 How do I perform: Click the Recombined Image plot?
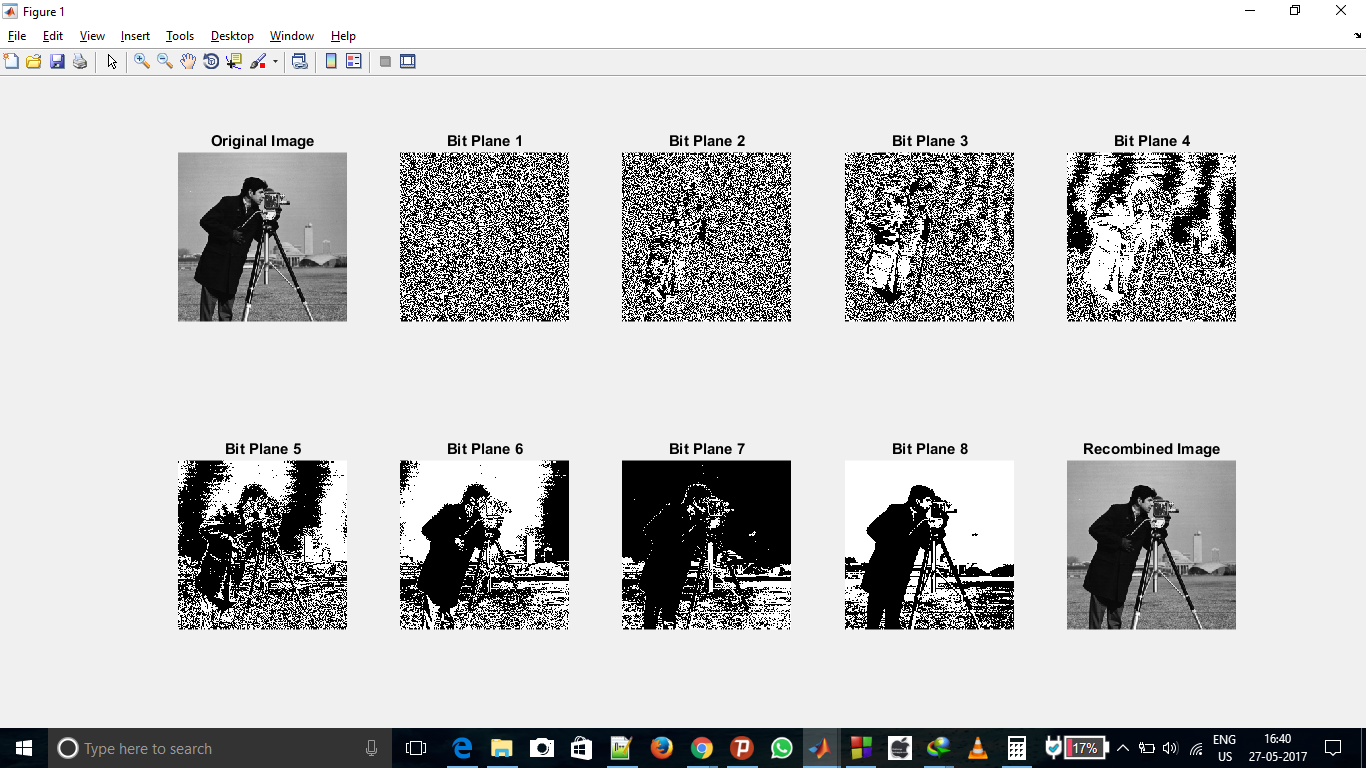pyautogui.click(x=1151, y=545)
